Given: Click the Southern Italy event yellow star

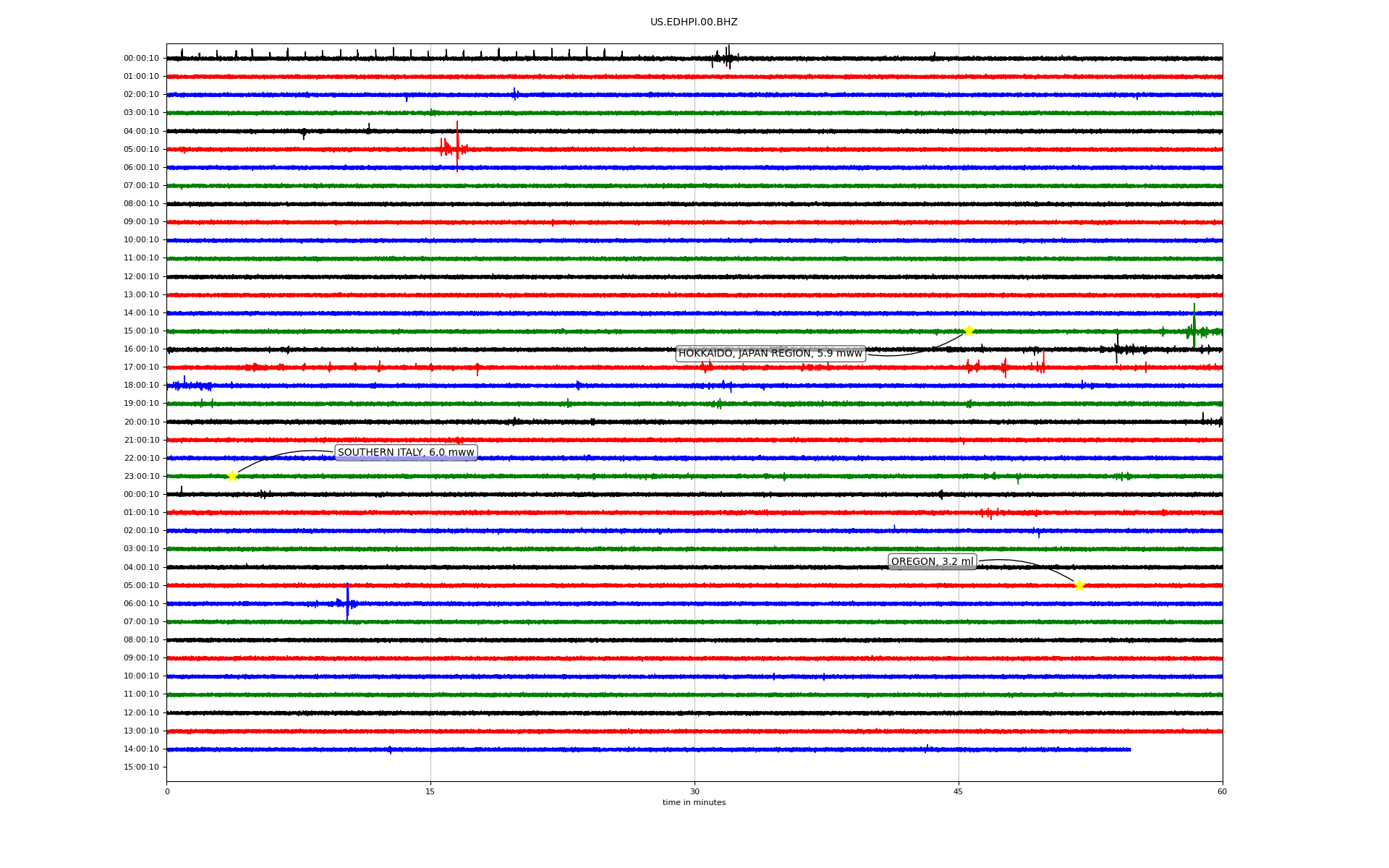Looking at the screenshot, I should 232,476.
